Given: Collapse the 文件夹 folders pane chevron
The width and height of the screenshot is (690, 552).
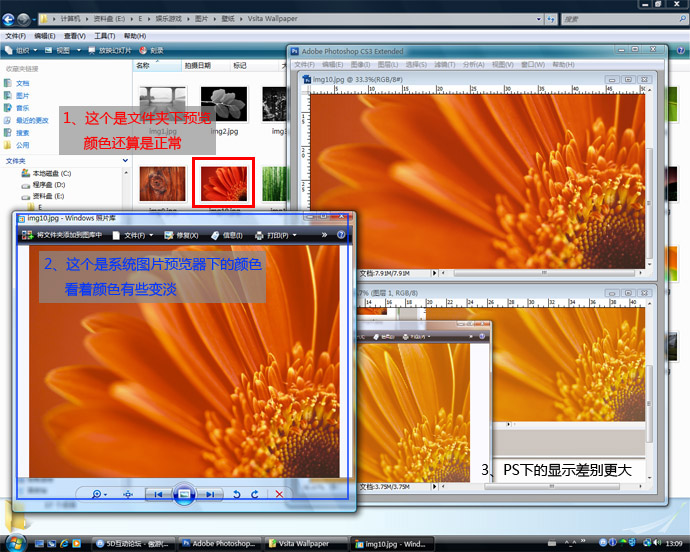Looking at the screenshot, I should pyautogui.click(x=125, y=161).
